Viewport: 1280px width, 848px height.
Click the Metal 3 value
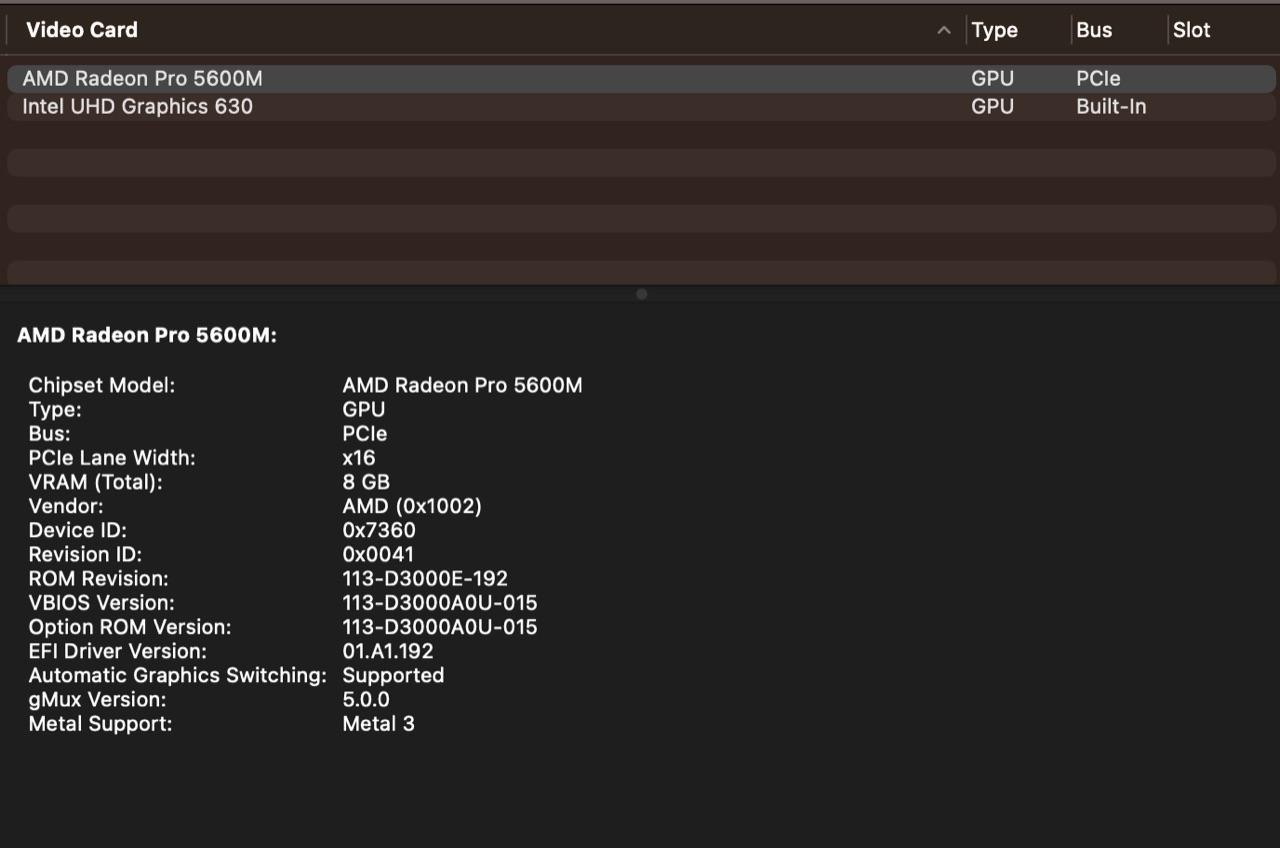[x=378, y=724]
